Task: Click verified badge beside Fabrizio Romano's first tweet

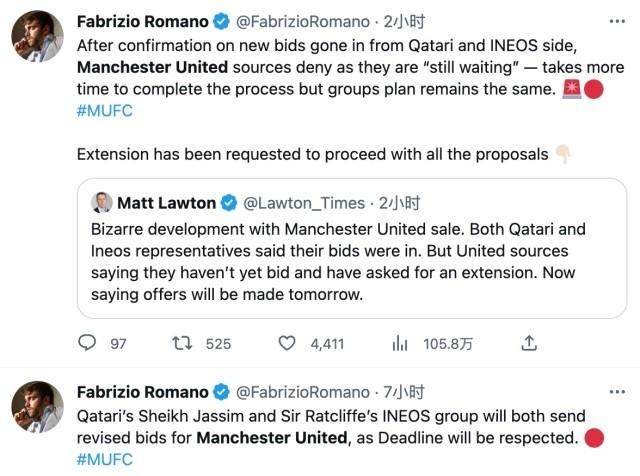Action: tap(220, 22)
